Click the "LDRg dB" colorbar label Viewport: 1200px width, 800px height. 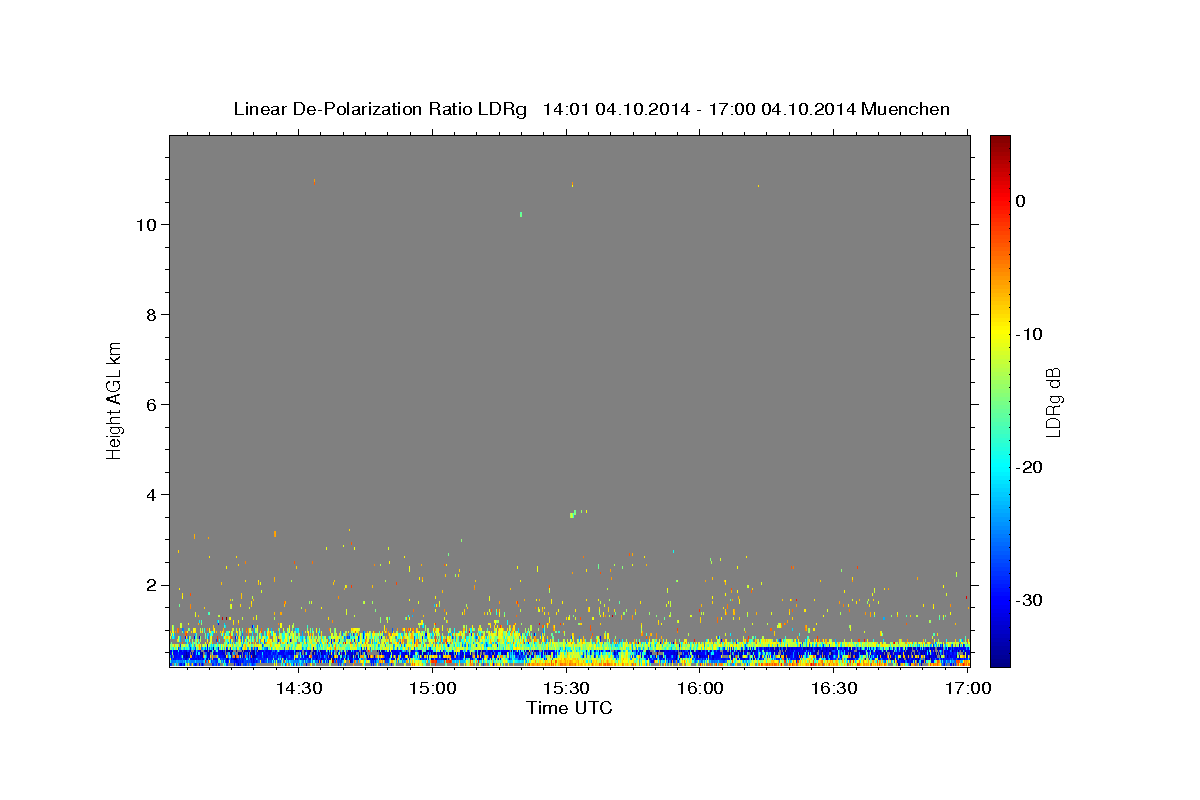coord(1052,401)
